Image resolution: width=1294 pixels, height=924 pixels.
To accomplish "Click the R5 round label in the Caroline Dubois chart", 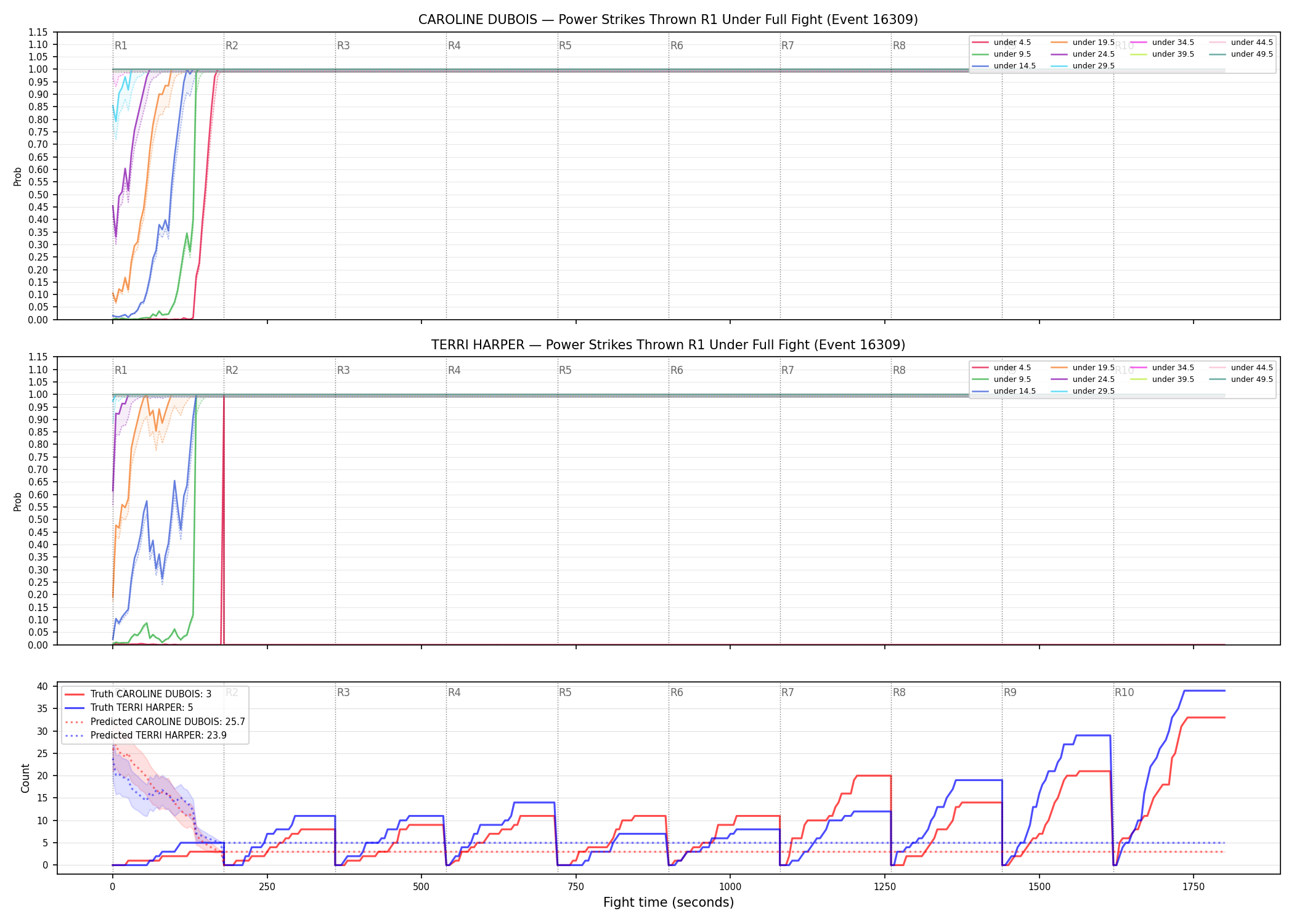I will click(x=565, y=46).
